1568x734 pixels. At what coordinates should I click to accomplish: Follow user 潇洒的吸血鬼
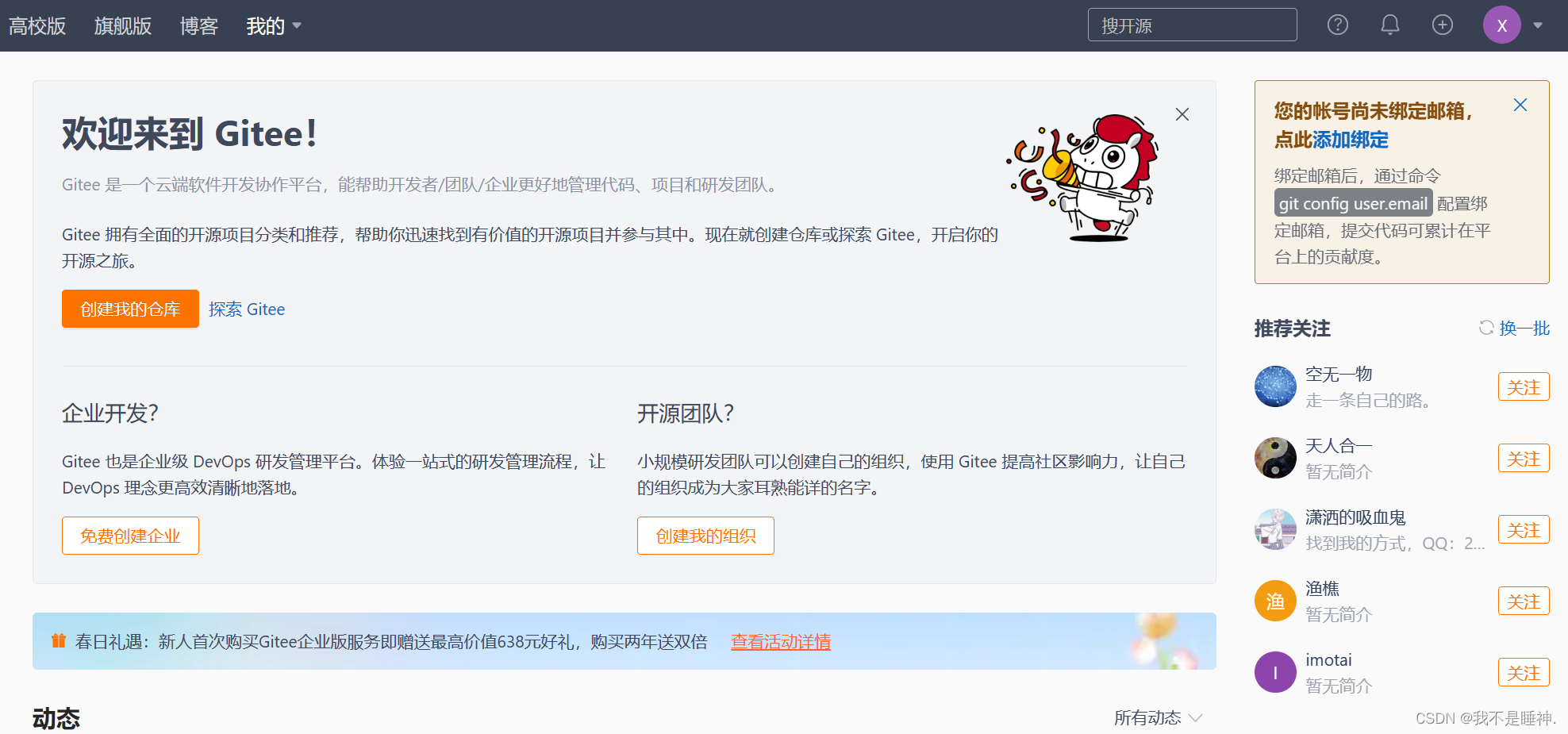tap(1524, 529)
